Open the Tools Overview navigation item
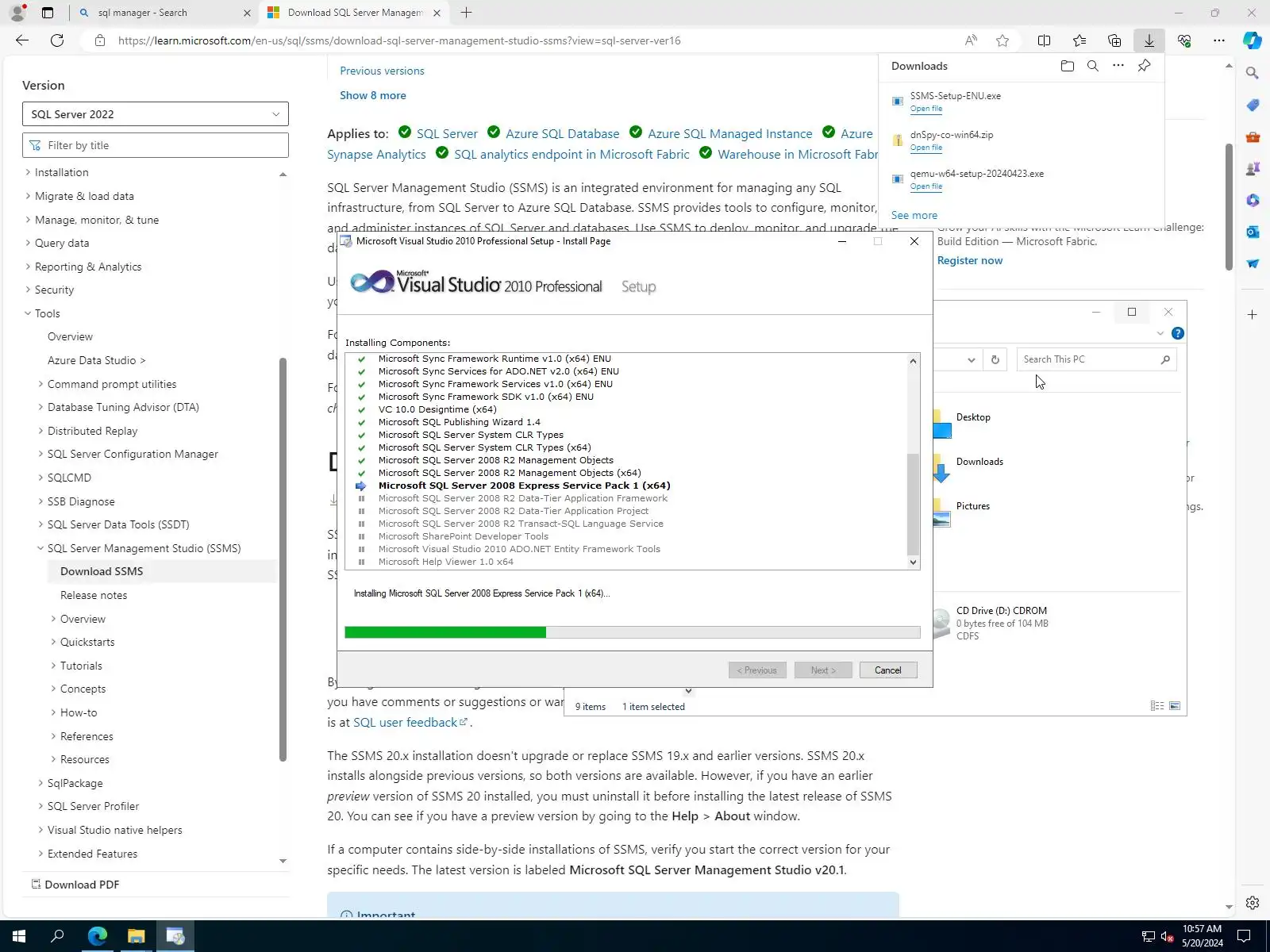 [70, 336]
